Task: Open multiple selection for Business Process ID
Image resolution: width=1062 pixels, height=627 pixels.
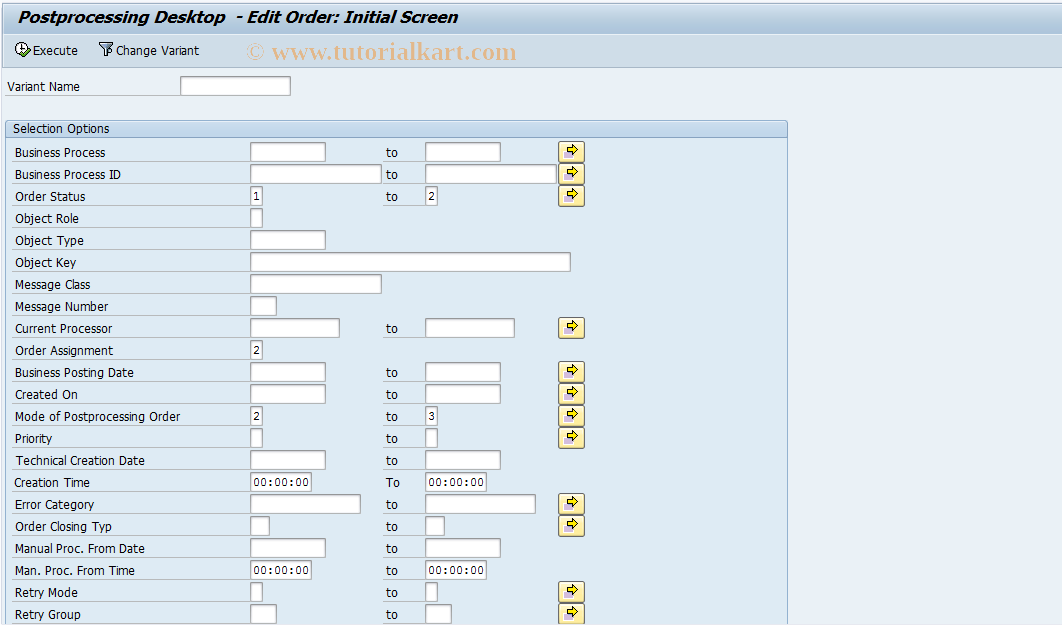Action: 571,172
